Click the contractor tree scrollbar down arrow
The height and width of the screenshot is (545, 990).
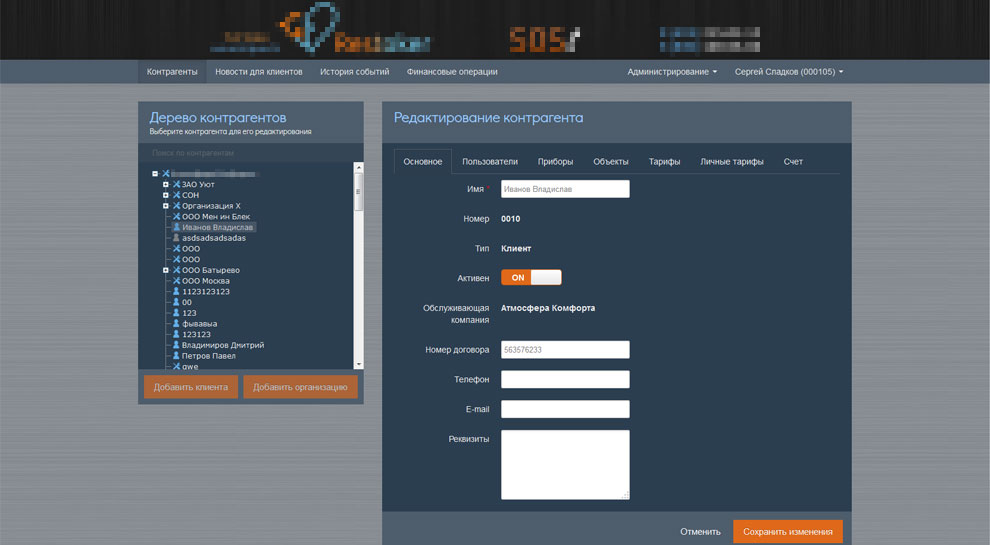click(358, 365)
